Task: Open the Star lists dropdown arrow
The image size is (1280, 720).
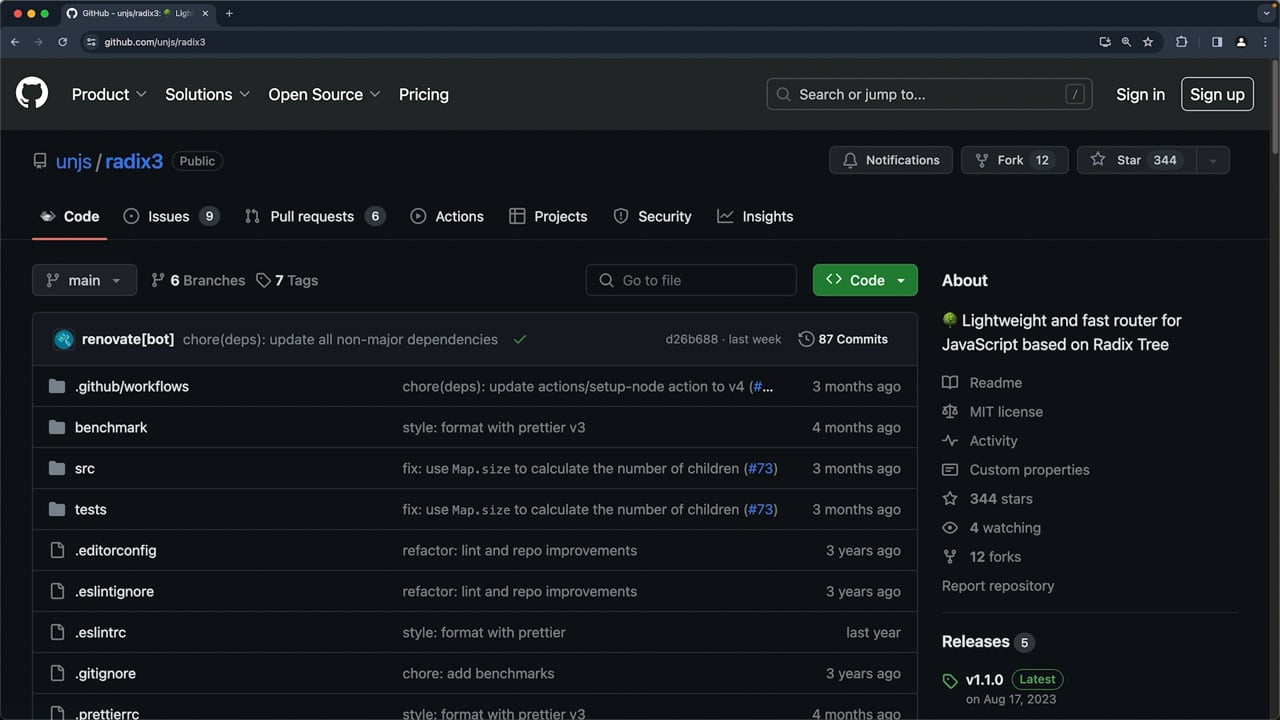Action: tap(1213, 160)
